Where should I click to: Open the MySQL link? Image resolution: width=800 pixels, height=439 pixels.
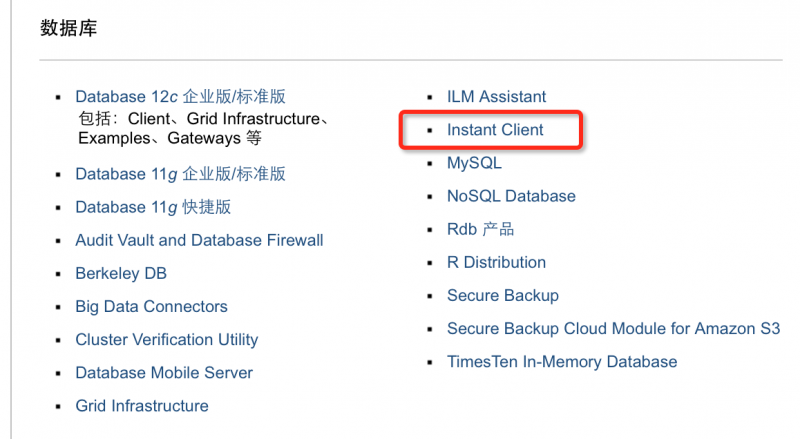point(474,163)
